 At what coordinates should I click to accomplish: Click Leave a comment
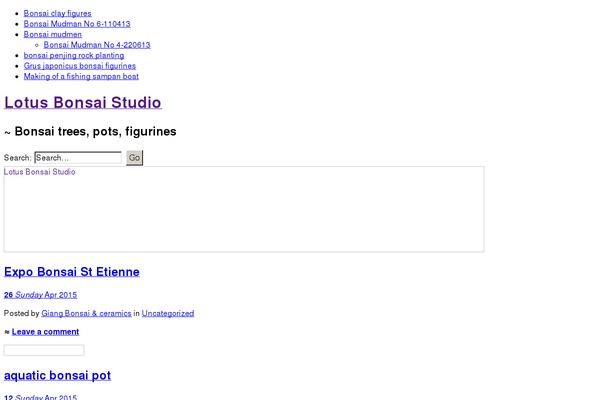(x=45, y=331)
